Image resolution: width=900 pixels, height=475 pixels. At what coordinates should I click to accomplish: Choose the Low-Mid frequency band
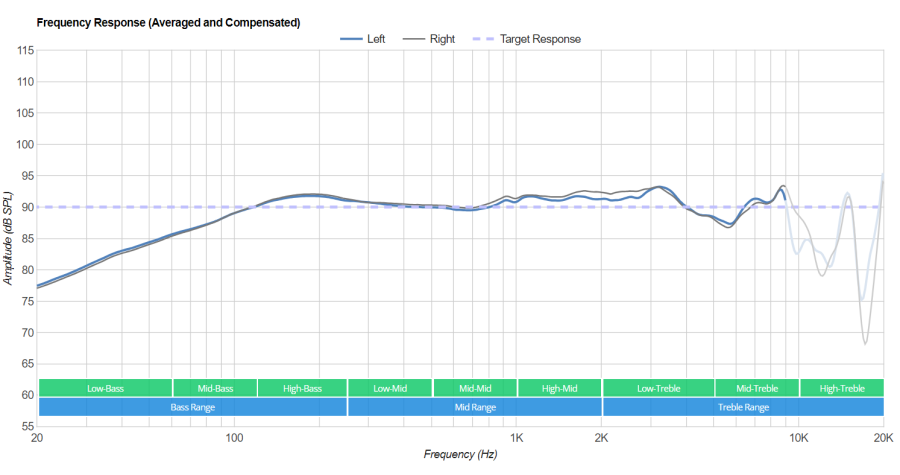pyautogui.click(x=390, y=388)
